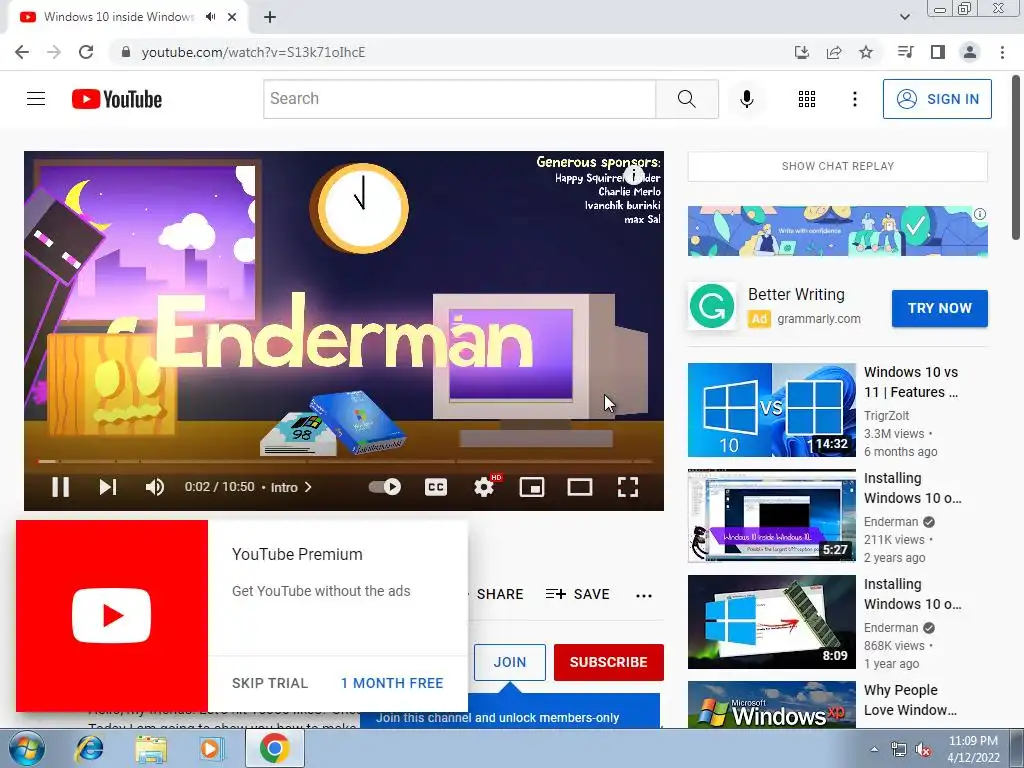Install the YouTube app icon
Screen dimensions: 1024x768
click(802, 52)
